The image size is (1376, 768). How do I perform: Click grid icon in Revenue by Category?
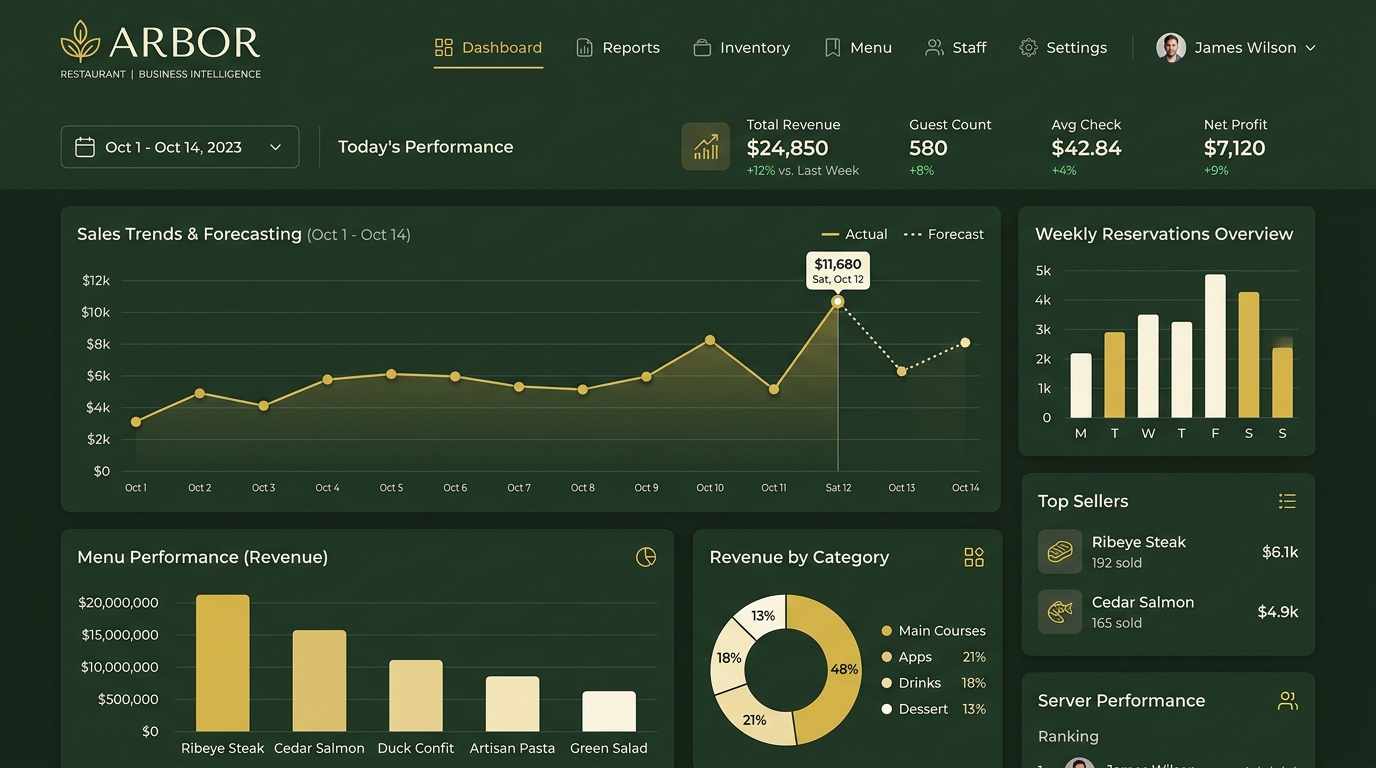973,557
